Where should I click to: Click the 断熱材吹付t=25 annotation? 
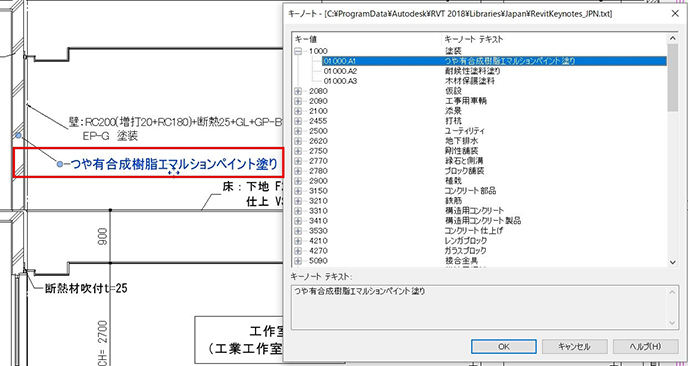tap(86, 289)
